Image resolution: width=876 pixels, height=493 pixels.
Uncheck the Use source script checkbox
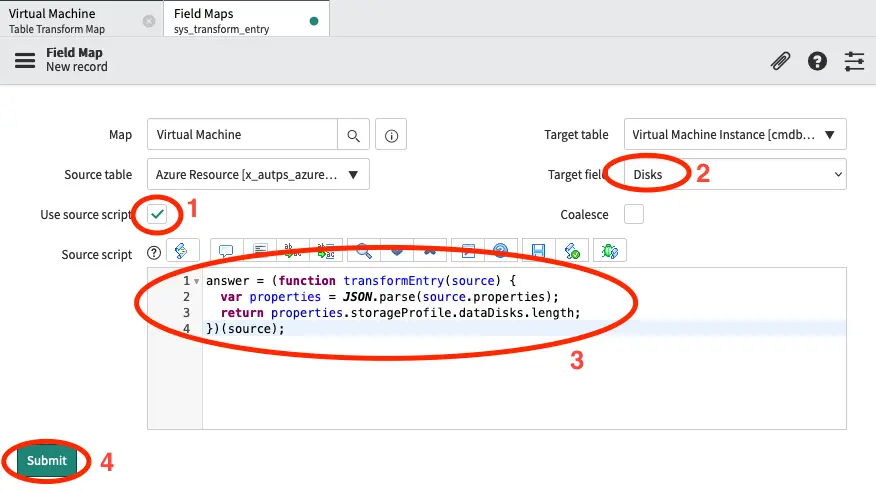[157, 214]
